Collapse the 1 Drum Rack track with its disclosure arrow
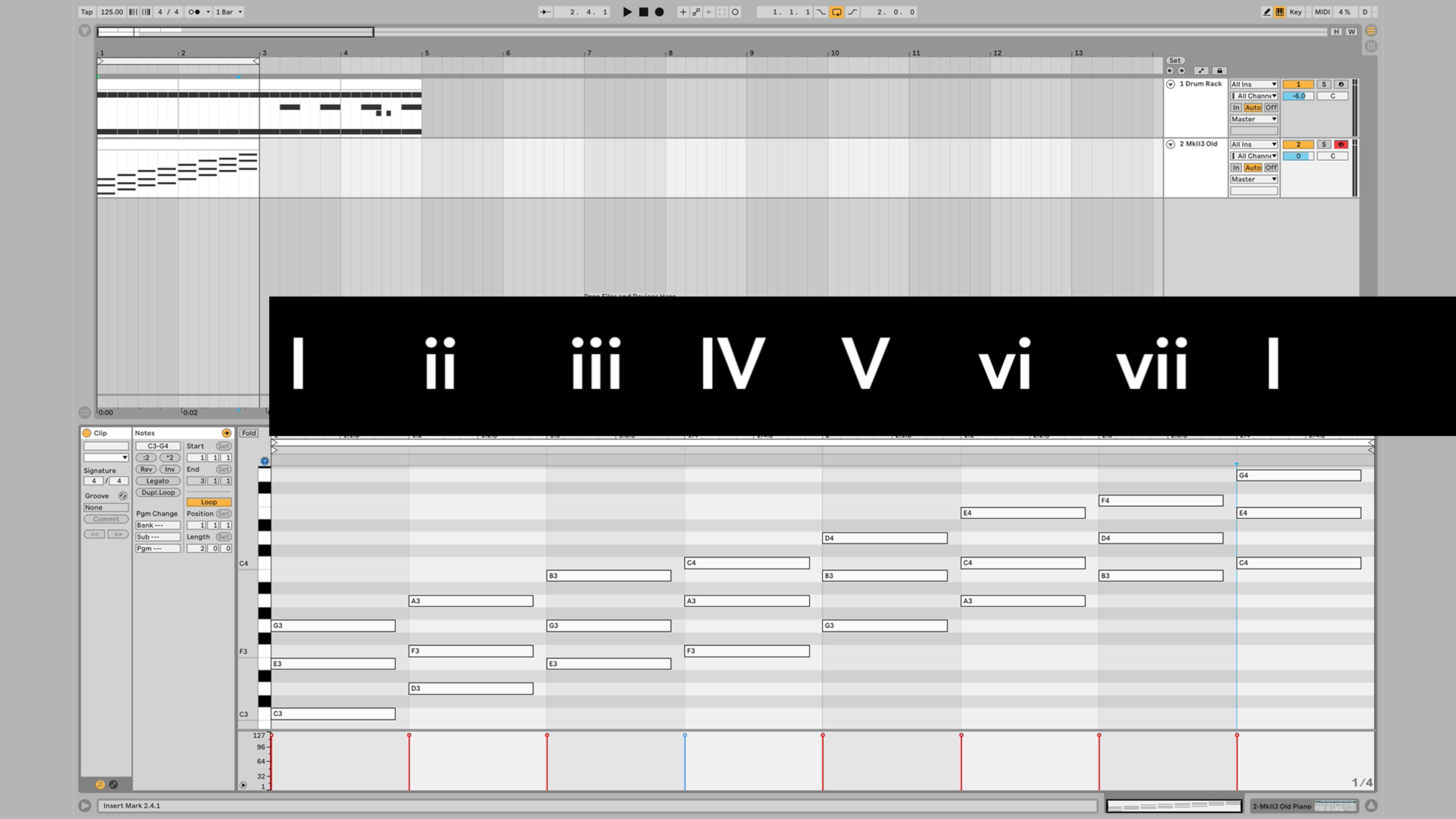 pos(1170,84)
